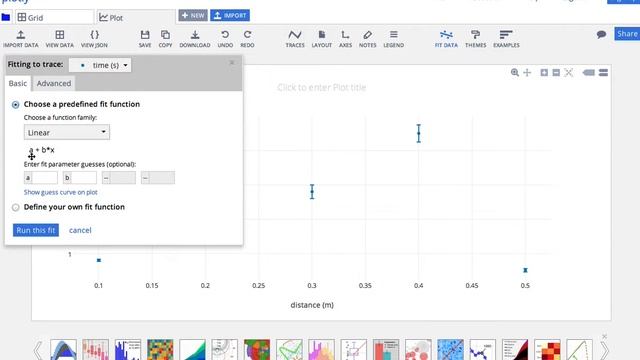Click the Import button
640x360 pixels.
230,16
